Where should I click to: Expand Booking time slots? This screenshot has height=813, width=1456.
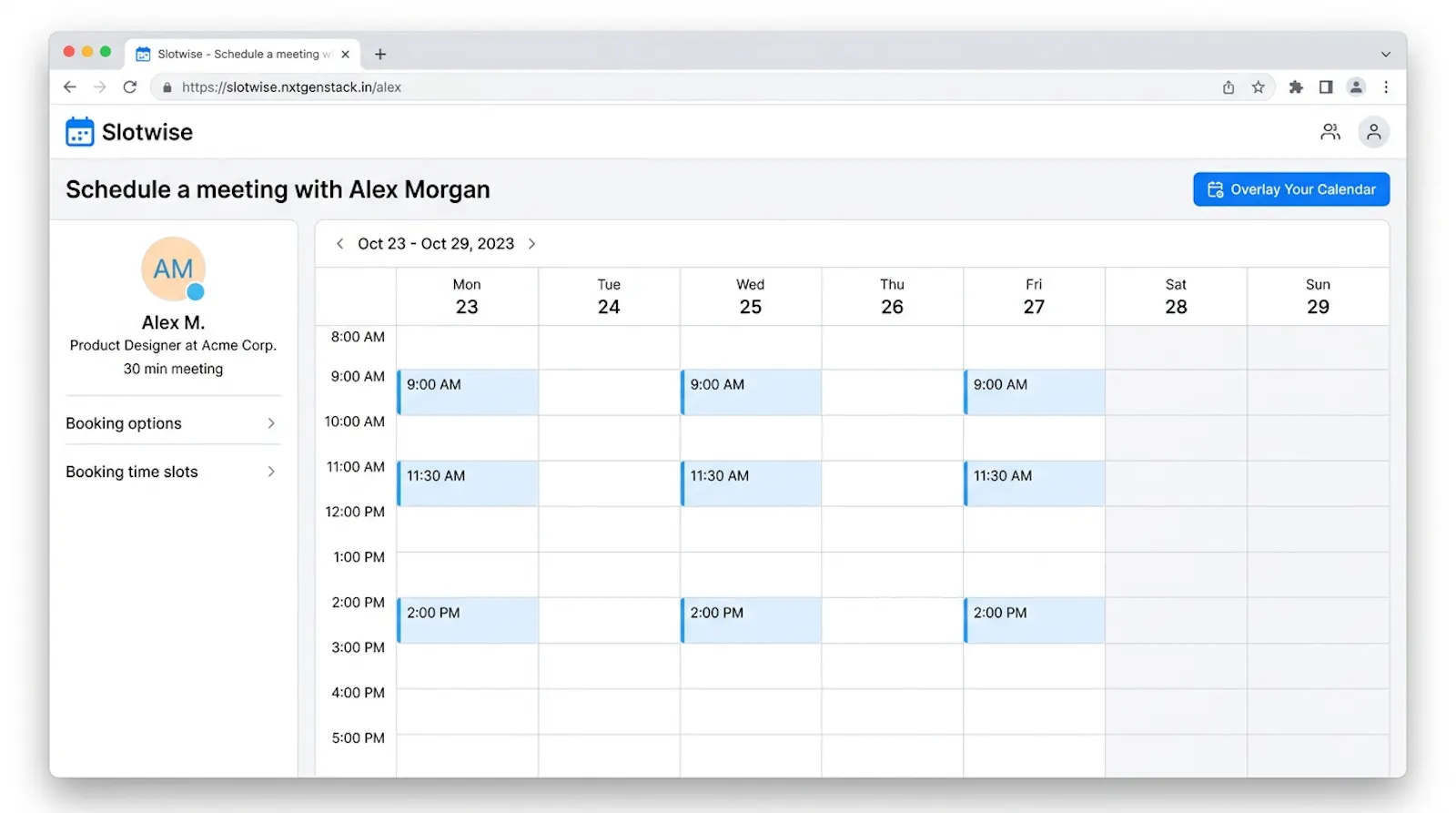[171, 472]
